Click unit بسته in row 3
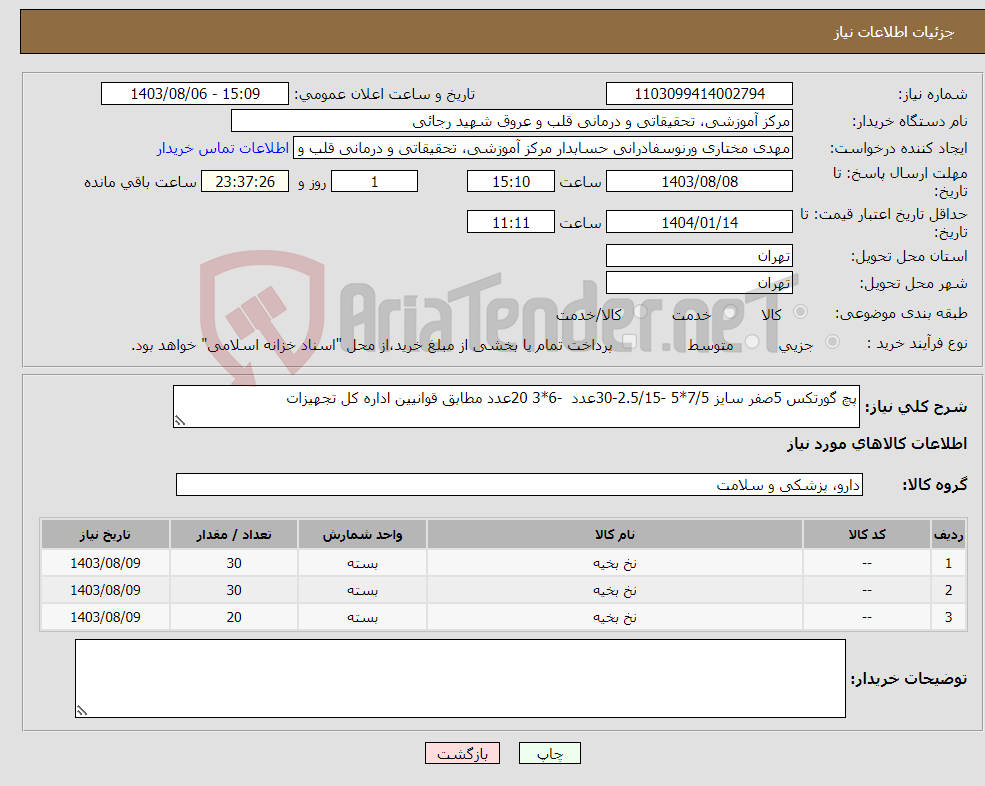This screenshot has width=985, height=786. coord(362,617)
